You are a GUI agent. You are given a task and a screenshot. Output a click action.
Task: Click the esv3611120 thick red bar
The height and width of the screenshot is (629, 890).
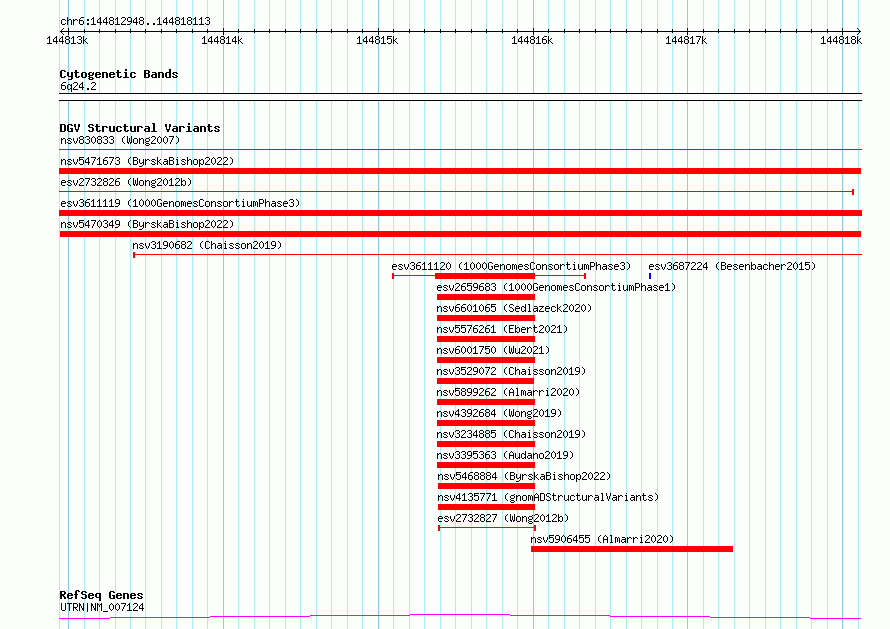click(485, 276)
